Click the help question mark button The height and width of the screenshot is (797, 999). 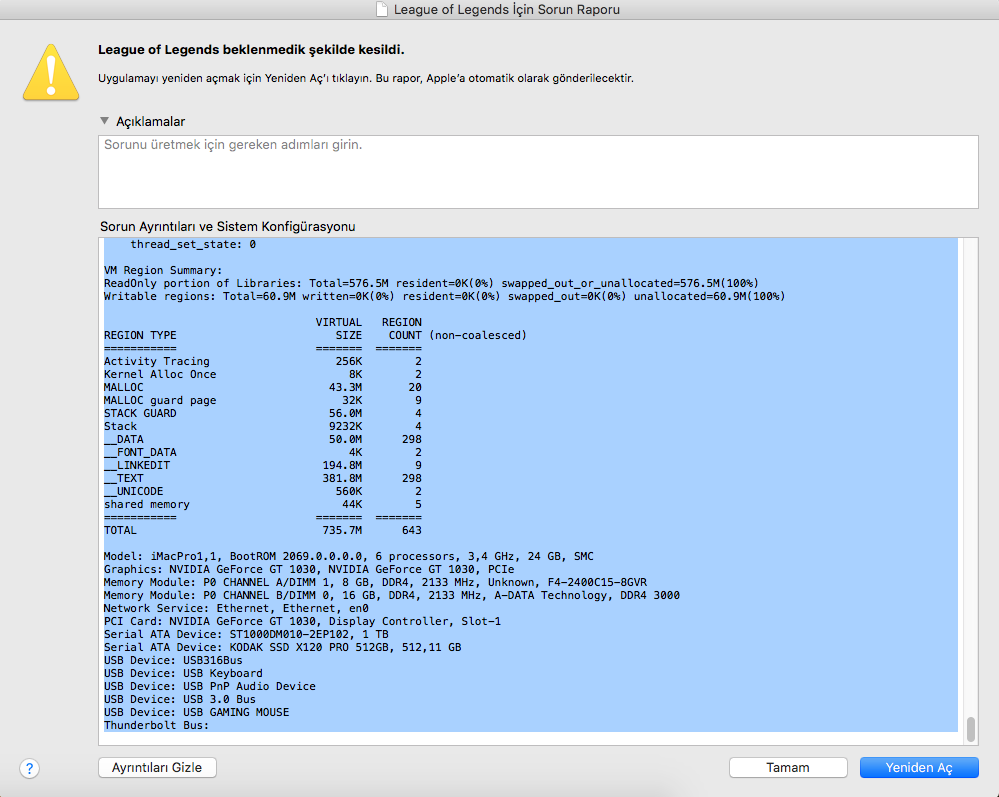pos(29,768)
